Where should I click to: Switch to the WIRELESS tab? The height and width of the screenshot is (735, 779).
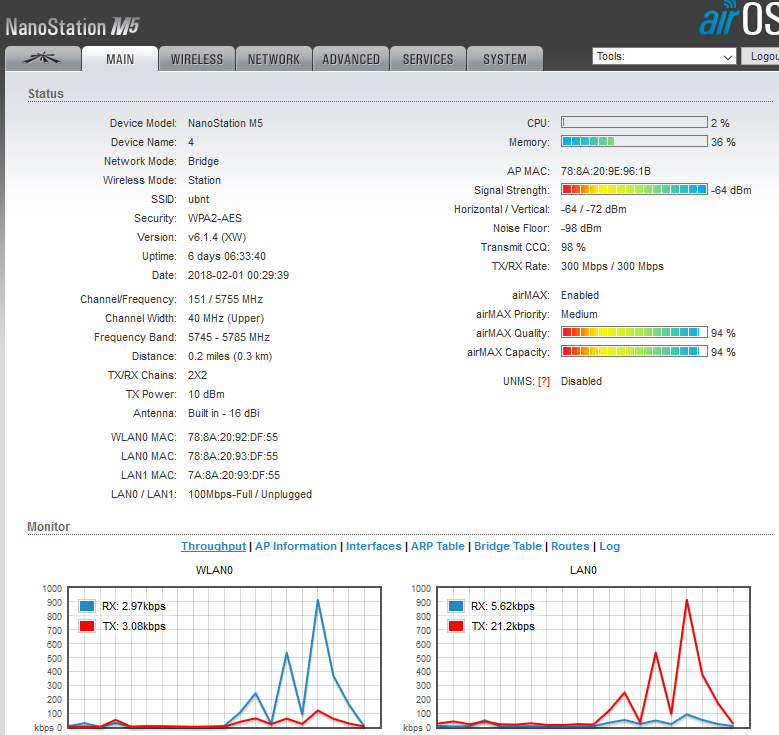197,59
